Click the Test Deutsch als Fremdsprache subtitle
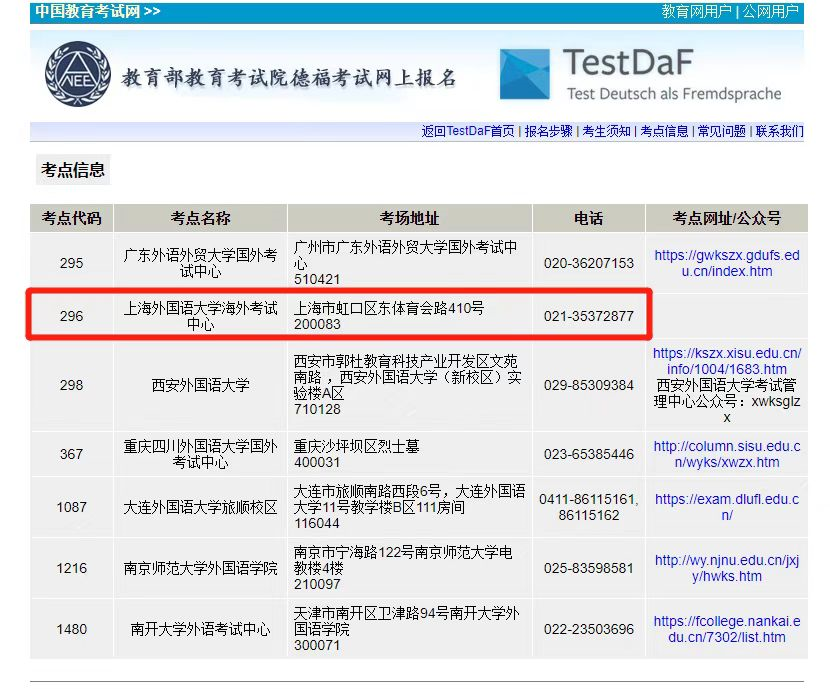 [674, 94]
